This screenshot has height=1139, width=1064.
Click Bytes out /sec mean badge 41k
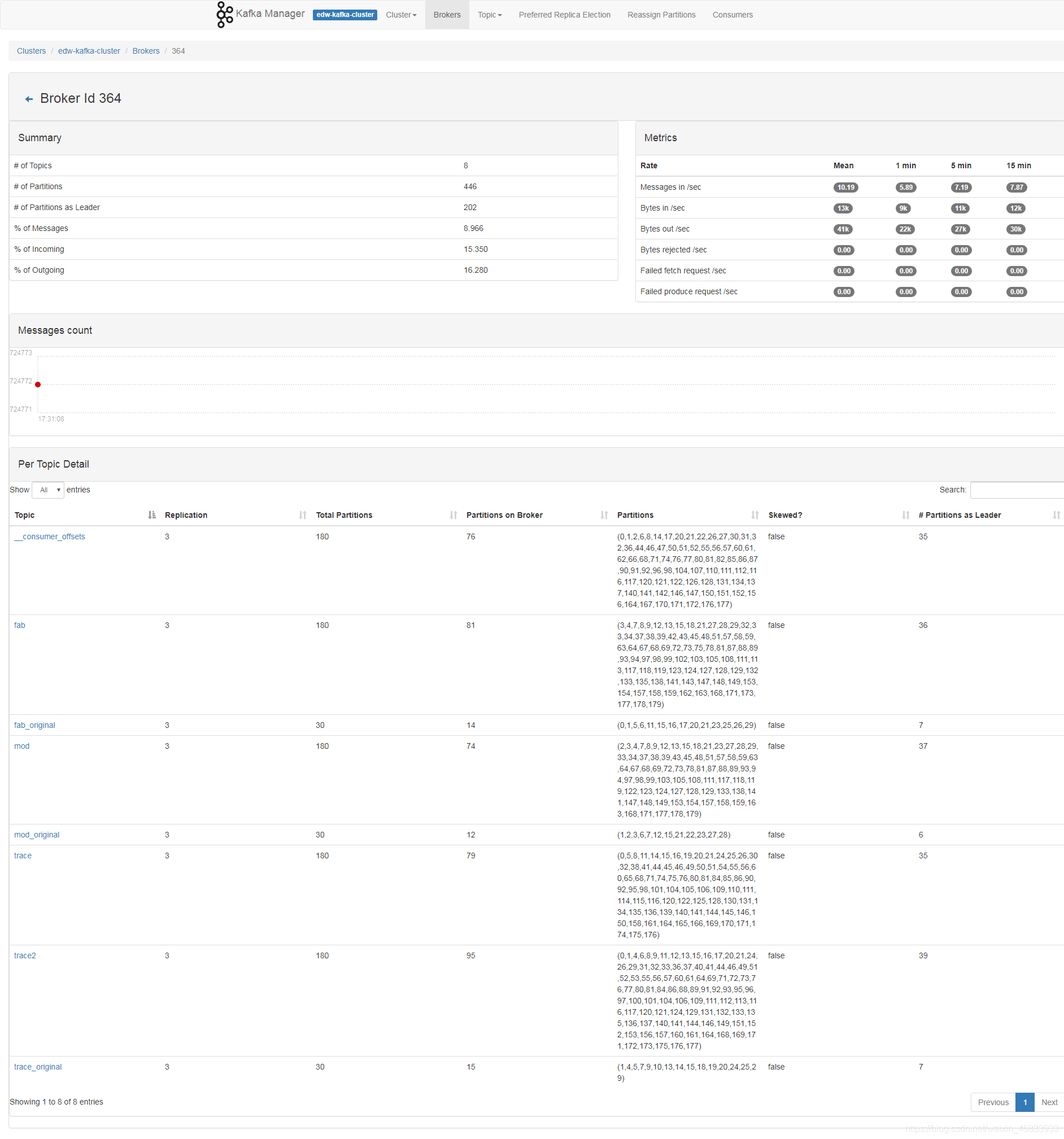tap(842, 229)
